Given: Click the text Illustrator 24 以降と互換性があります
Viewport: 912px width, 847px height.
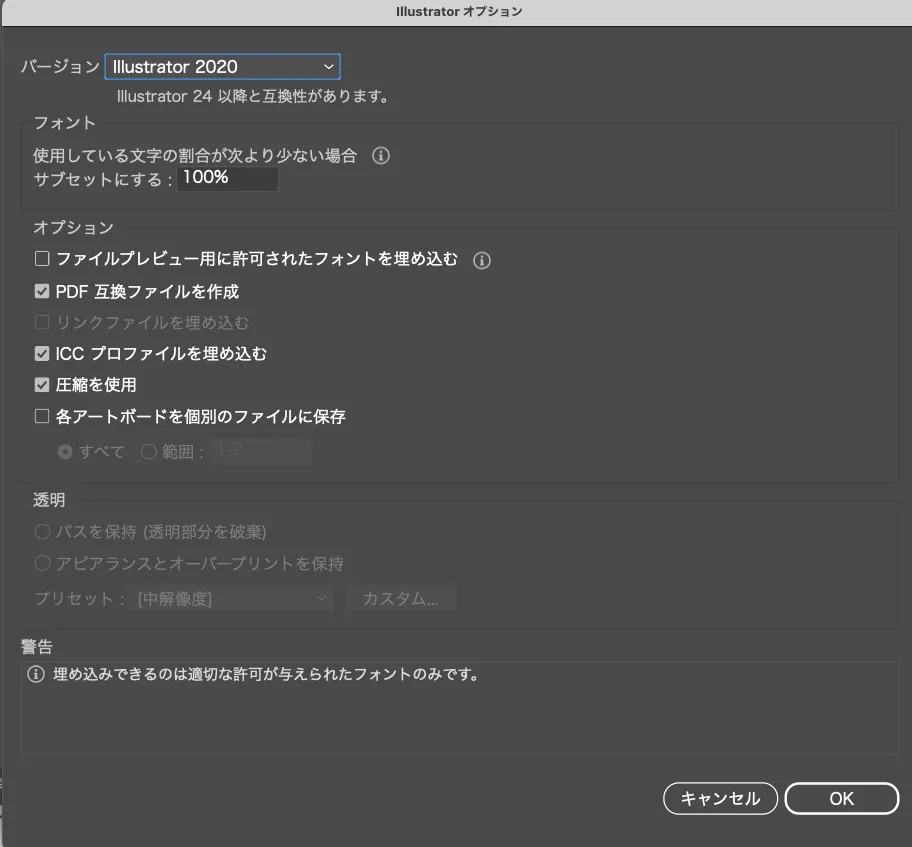Looking at the screenshot, I should [x=253, y=96].
